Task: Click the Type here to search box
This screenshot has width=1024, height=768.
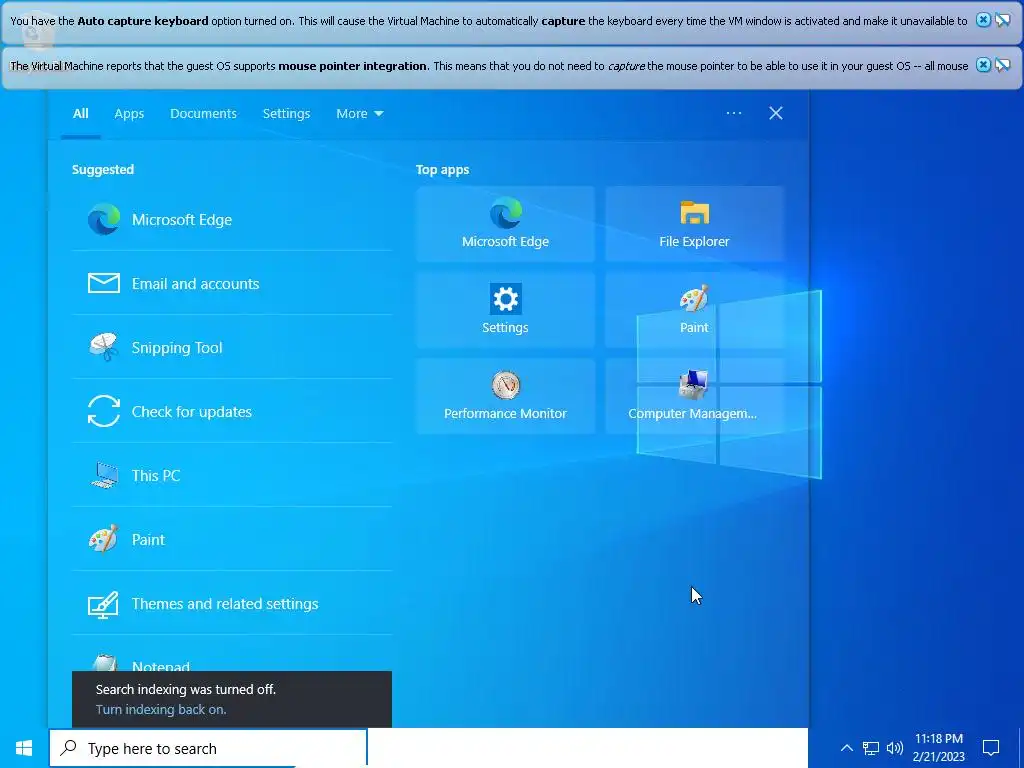Action: [208, 748]
